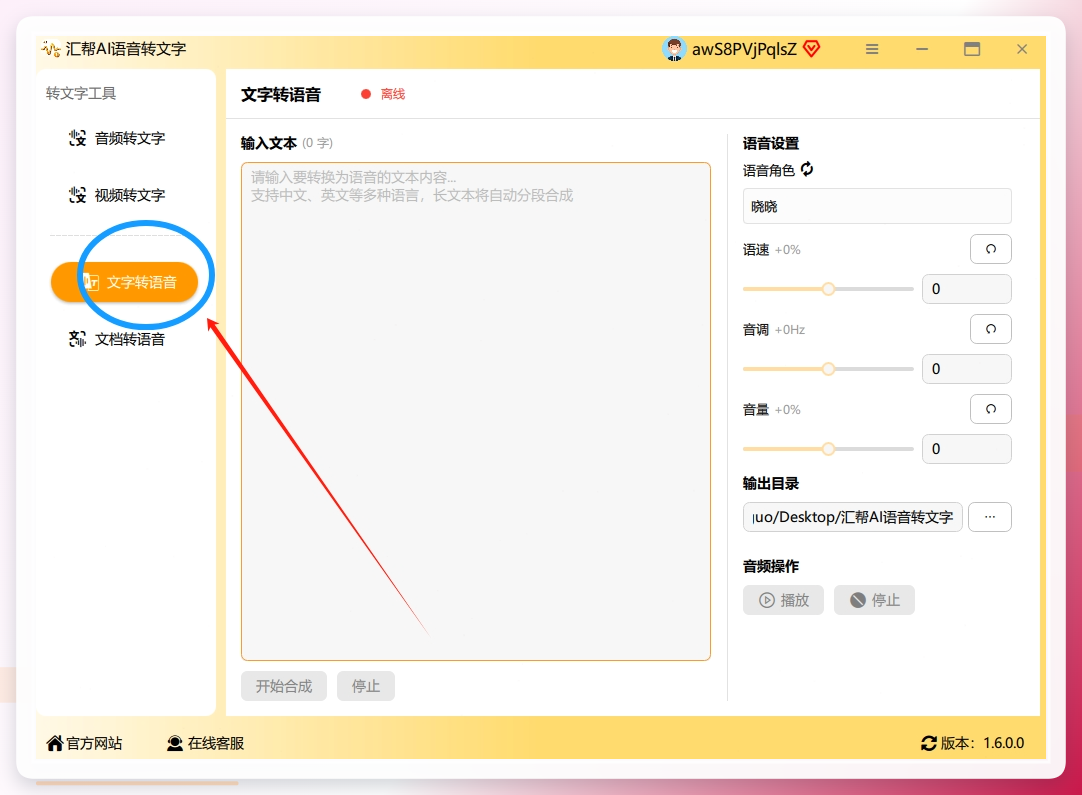
Task: Reset the 音调 pitch value
Action: (990, 329)
